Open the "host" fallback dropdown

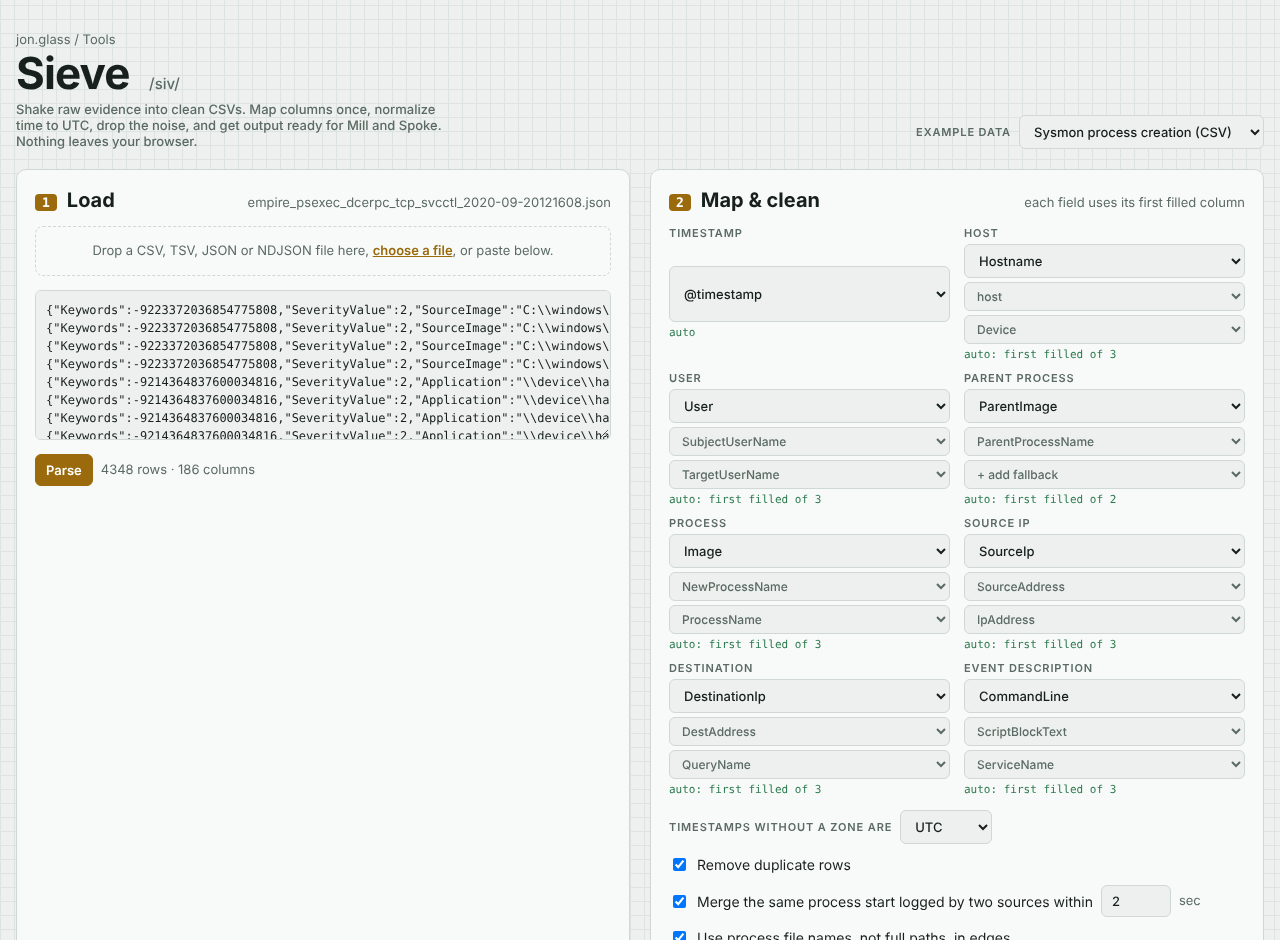pyautogui.click(x=1104, y=297)
